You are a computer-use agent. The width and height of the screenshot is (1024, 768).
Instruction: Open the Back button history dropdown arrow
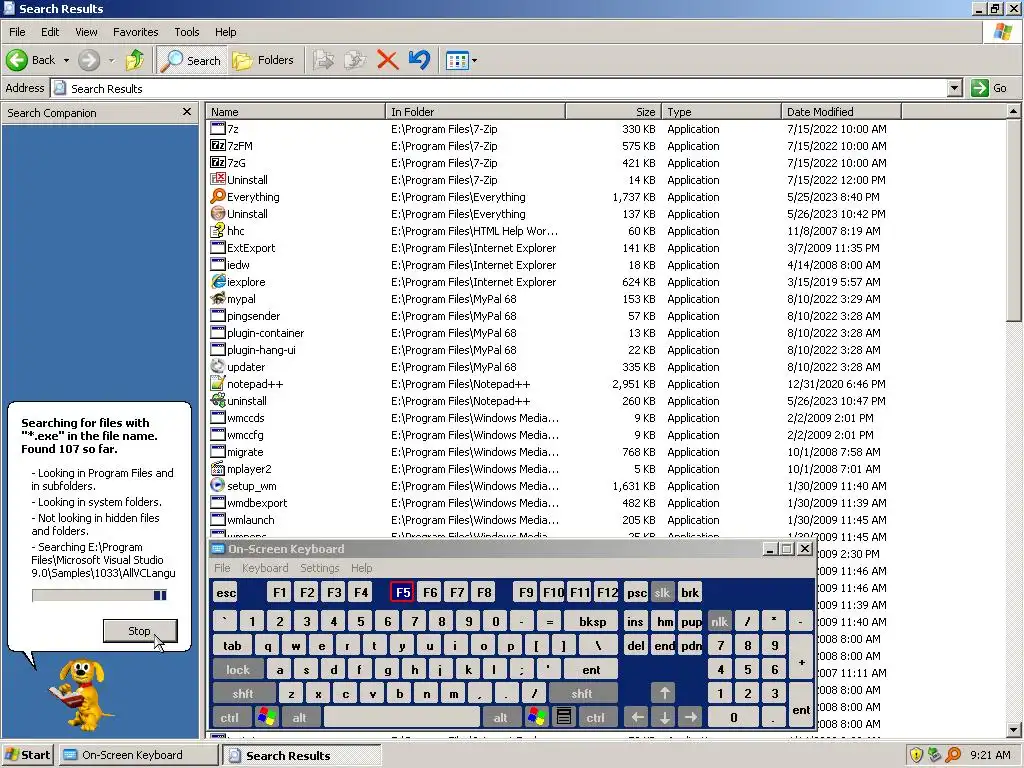tap(66, 61)
